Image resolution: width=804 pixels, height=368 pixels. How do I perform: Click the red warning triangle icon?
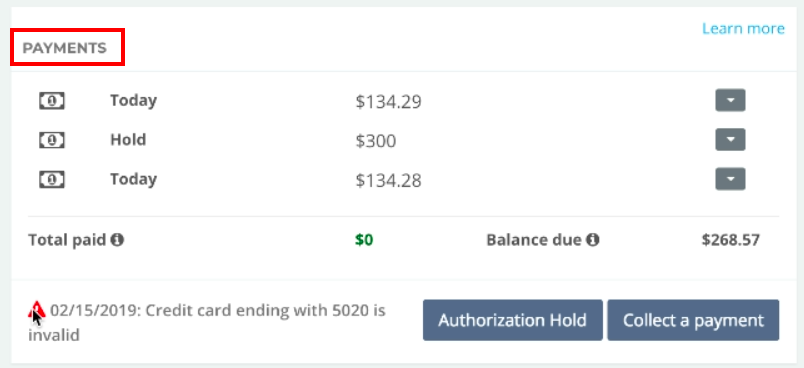tap(36, 309)
